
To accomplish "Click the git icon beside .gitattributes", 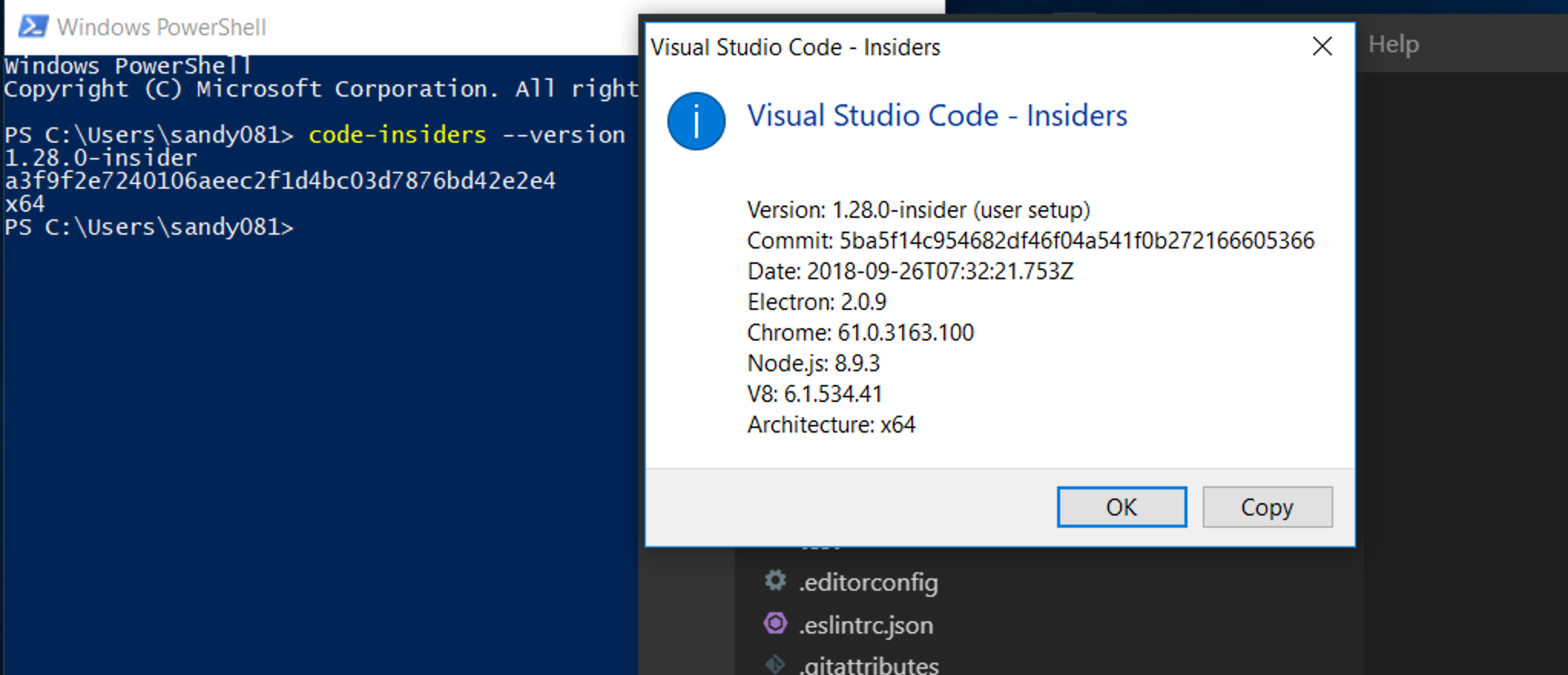I will [776, 664].
